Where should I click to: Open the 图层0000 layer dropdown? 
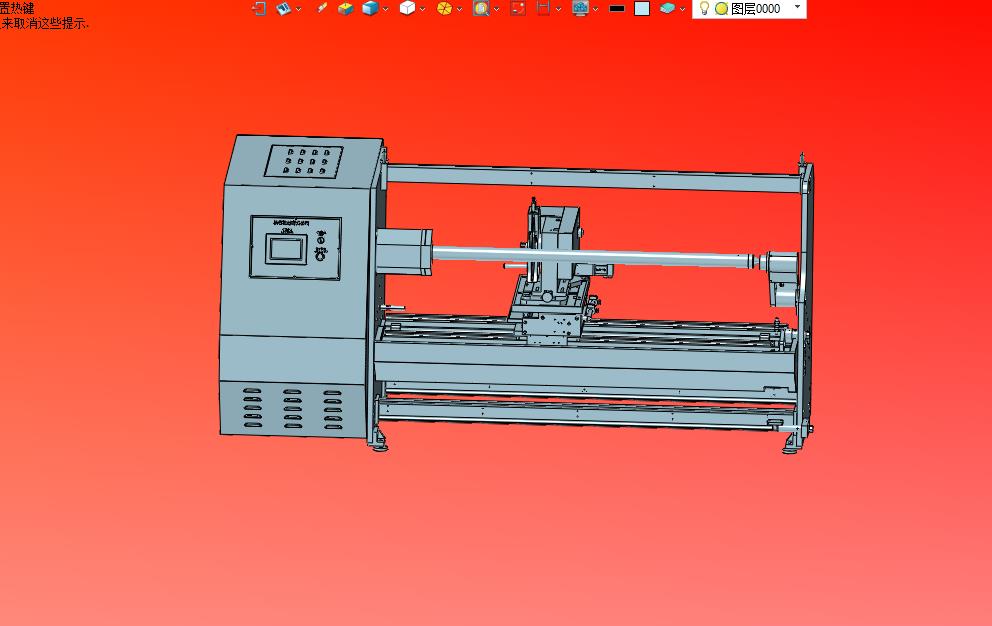(x=797, y=7)
